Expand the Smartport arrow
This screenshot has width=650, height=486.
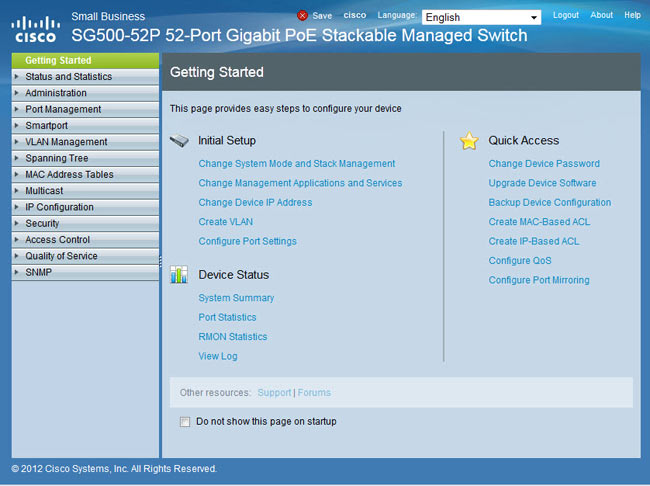coord(17,126)
